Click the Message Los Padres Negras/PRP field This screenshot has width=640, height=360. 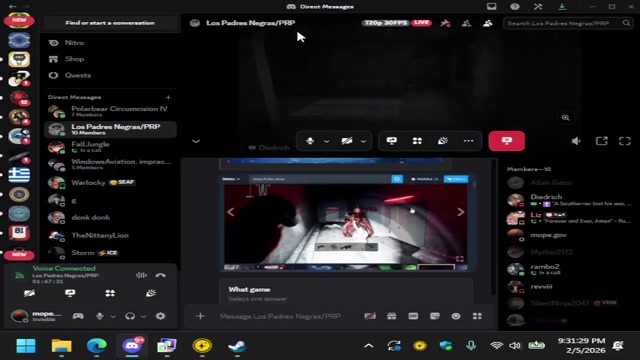coord(280,316)
